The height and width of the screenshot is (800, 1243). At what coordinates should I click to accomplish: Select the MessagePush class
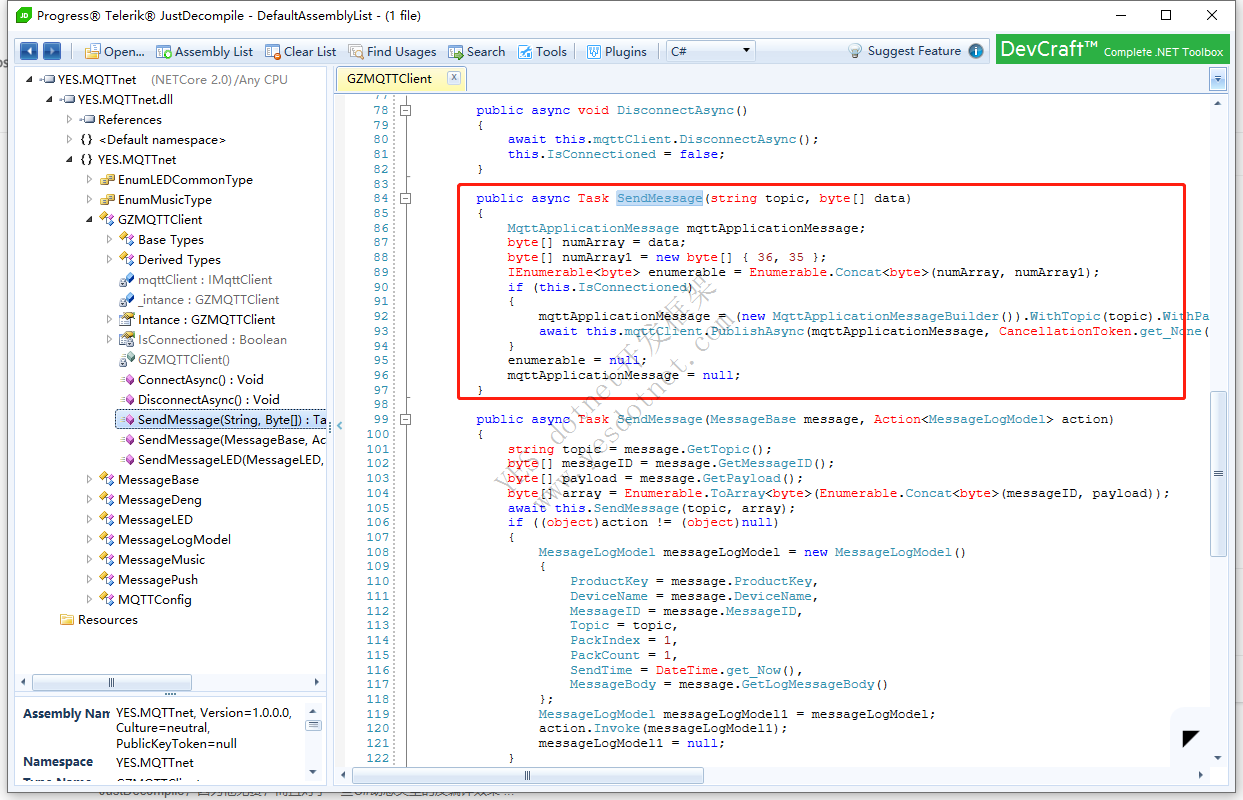click(x=158, y=579)
